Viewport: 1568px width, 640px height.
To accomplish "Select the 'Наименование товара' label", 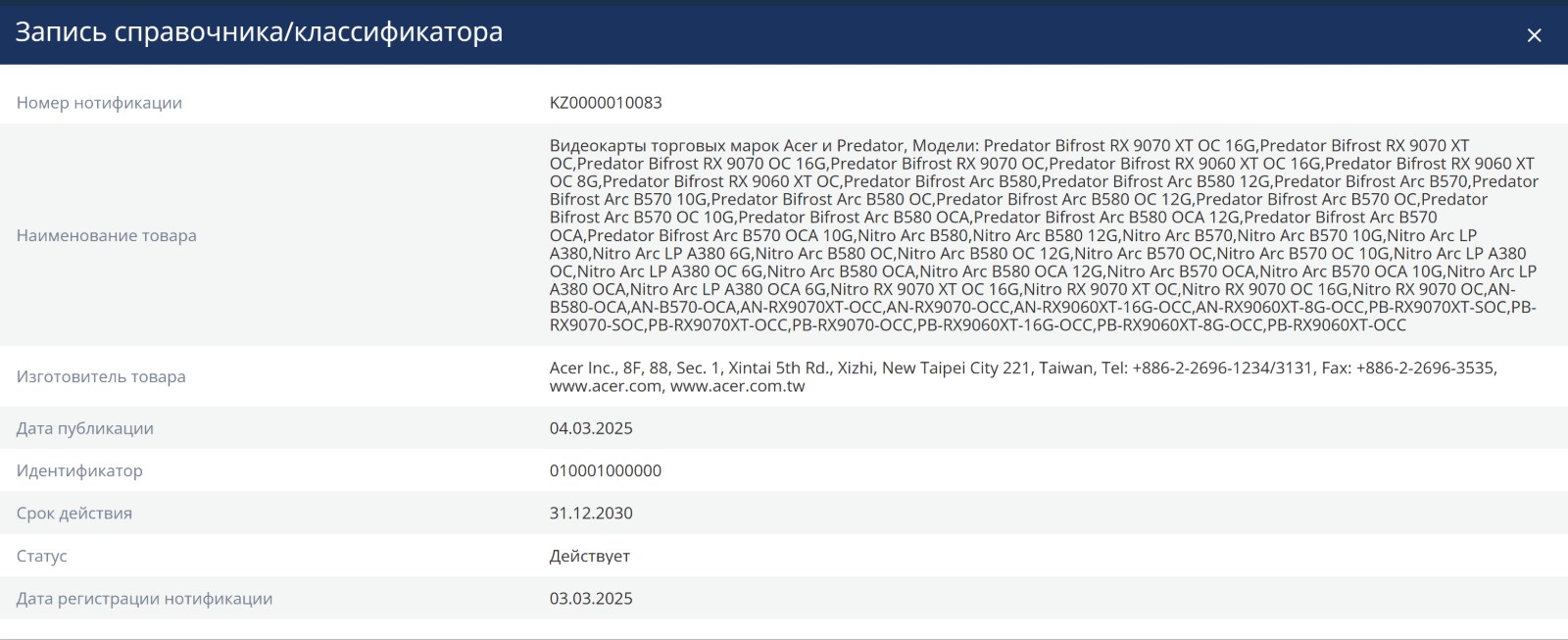I will coord(107,235).
